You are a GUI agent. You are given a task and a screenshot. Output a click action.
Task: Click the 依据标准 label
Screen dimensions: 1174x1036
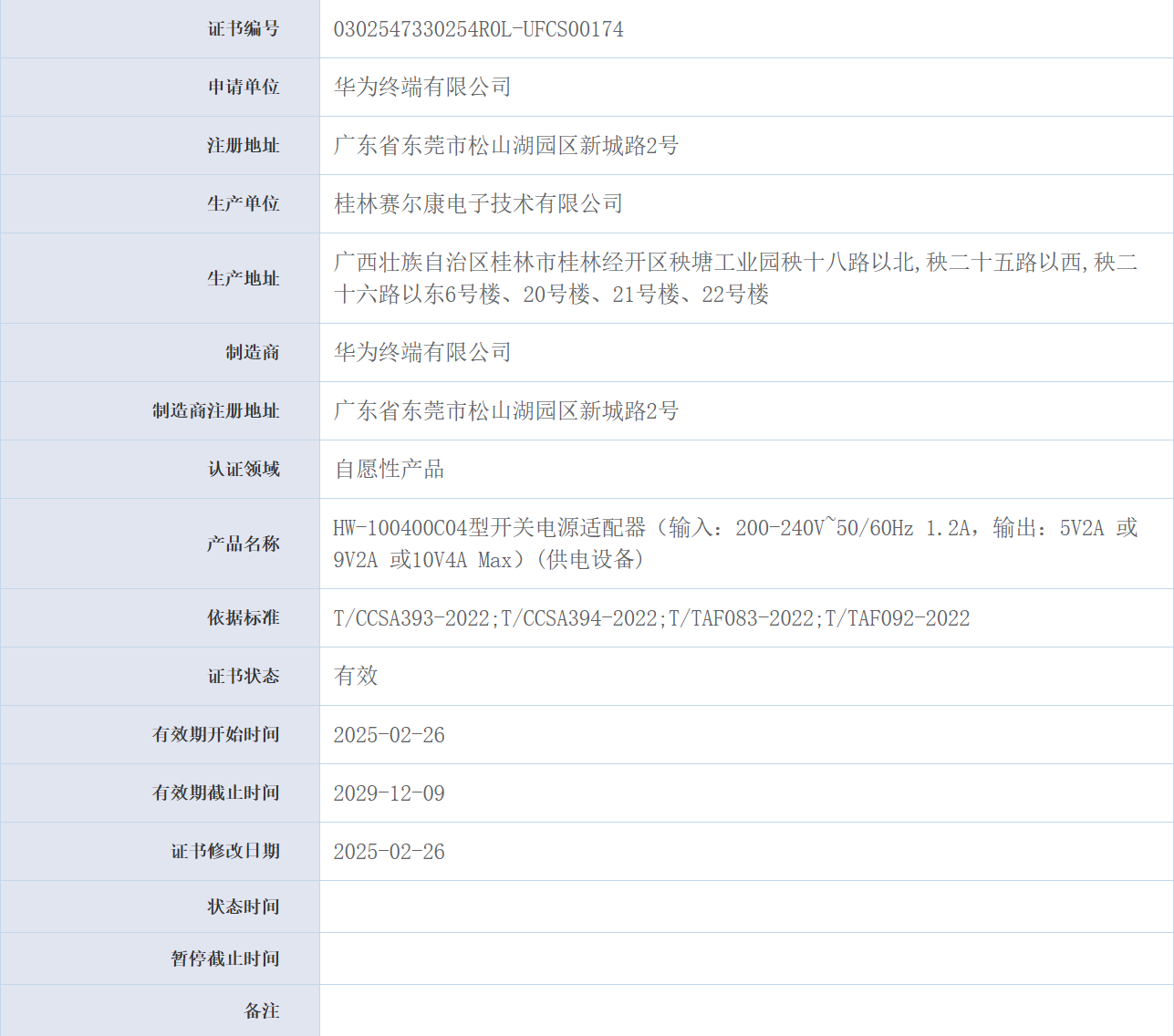[244, 618]
